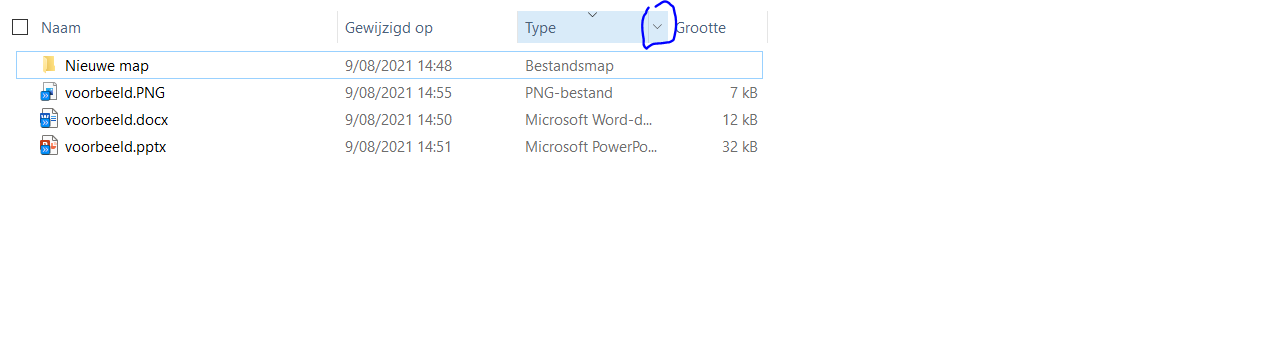Image resolution: width=1268 pixels, height=364 pixels.
Task: Open the Type column filter dropdown arrow
Action: click(x=657, y=27)
